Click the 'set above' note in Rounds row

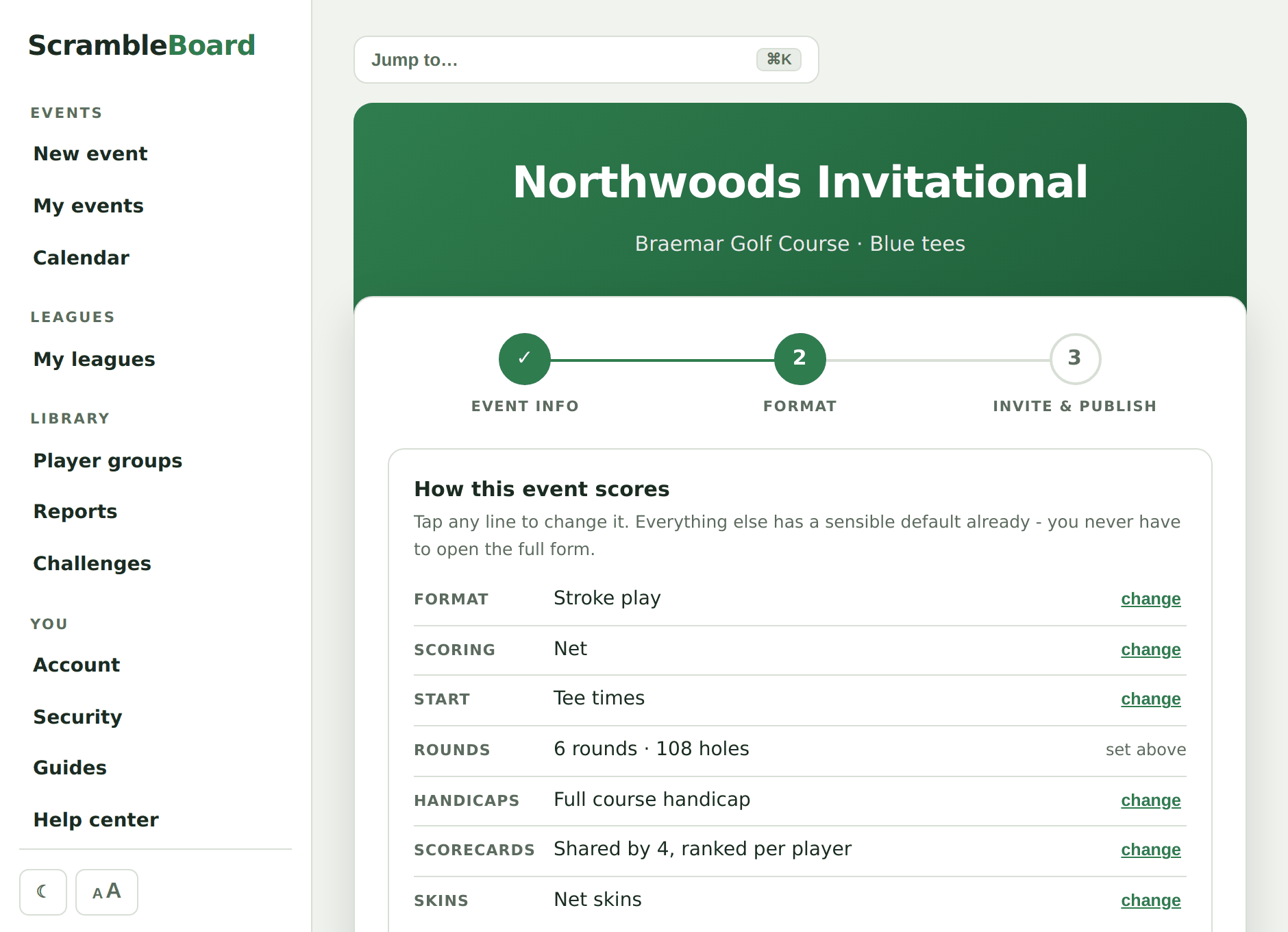(1145, 750)
